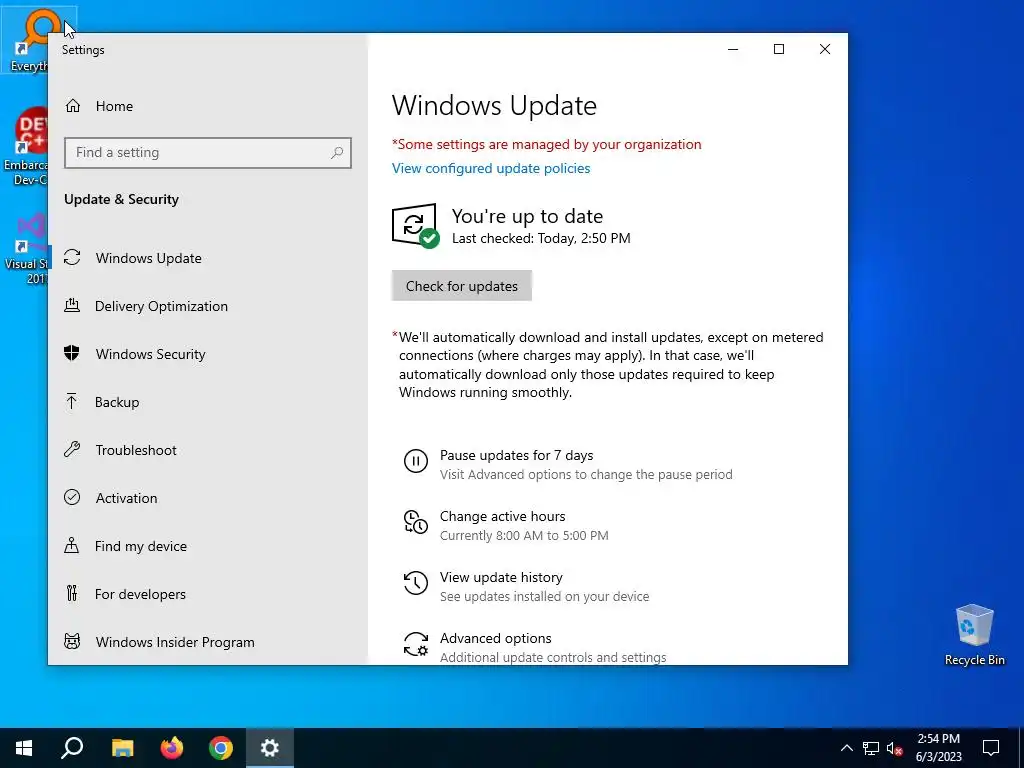Click the change active hours clock icon

pos(416,522)
